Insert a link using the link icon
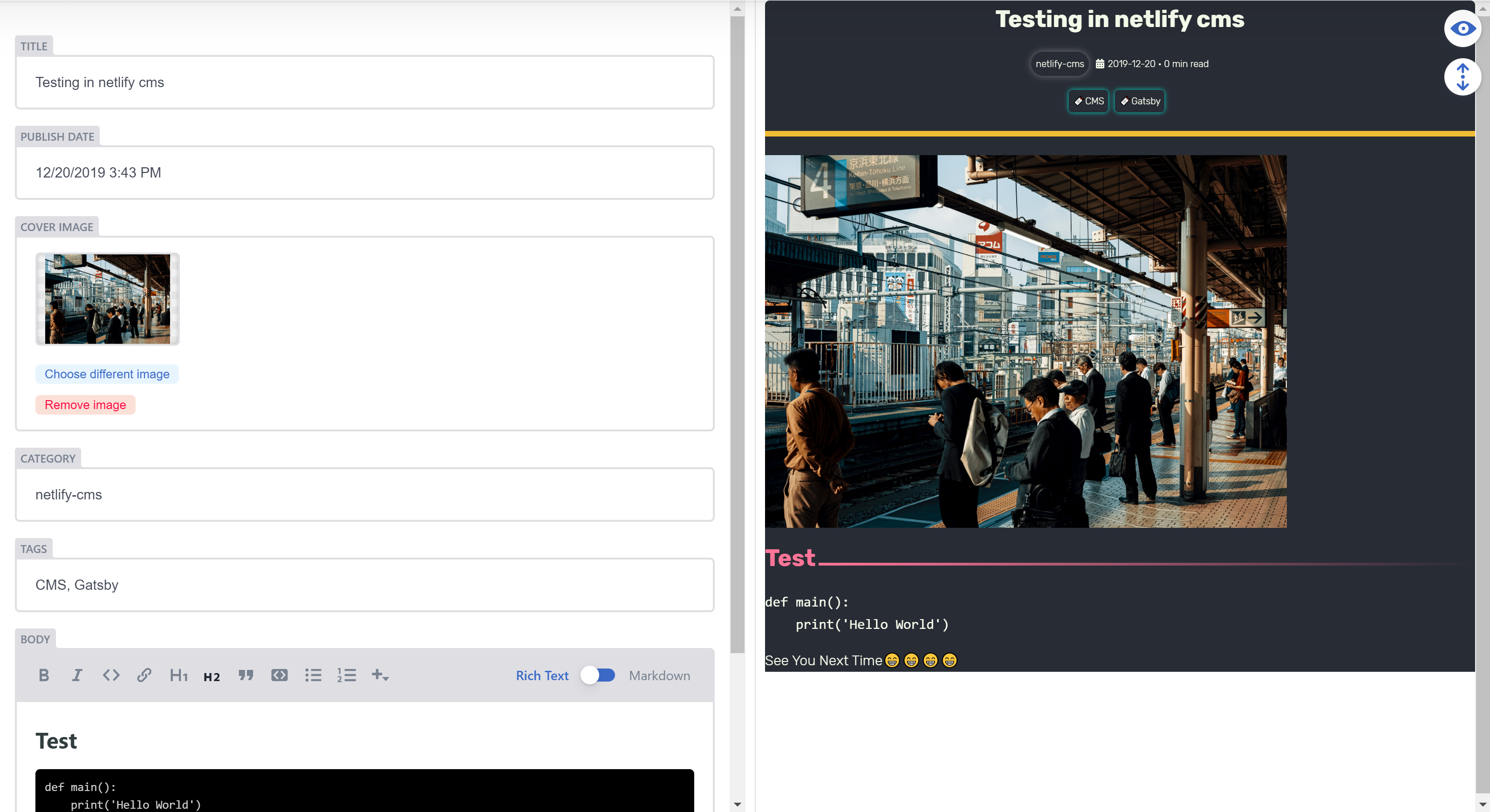The width and height of the screenshot is (1490, 812). click(144, 675)
